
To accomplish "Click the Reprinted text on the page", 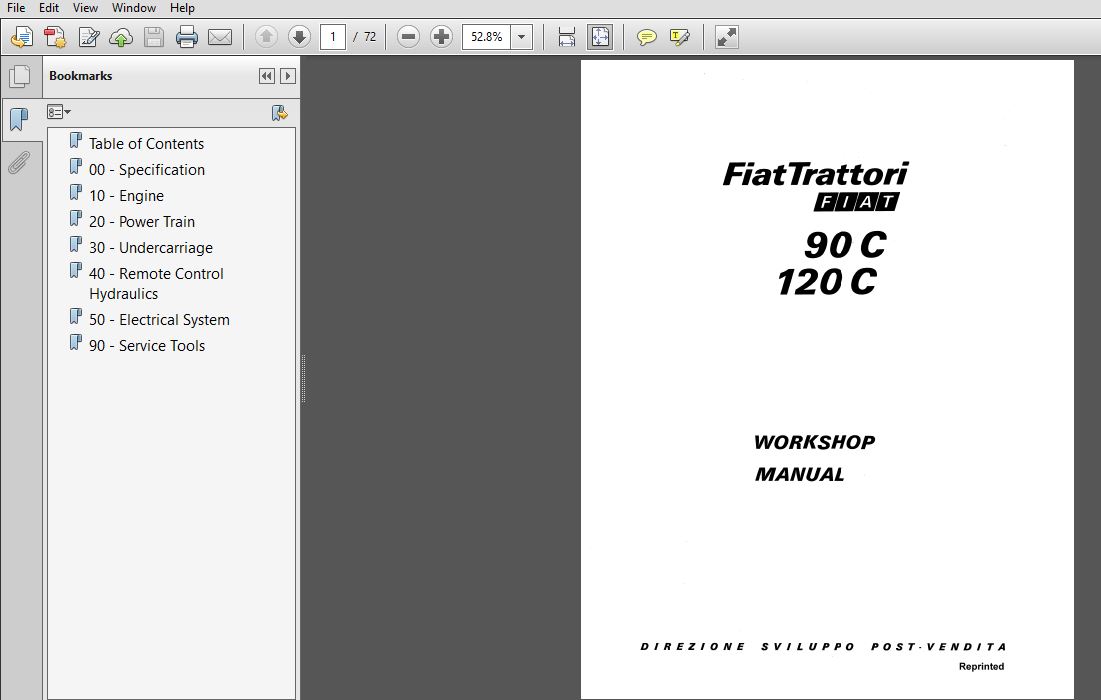I will (982, 666).
